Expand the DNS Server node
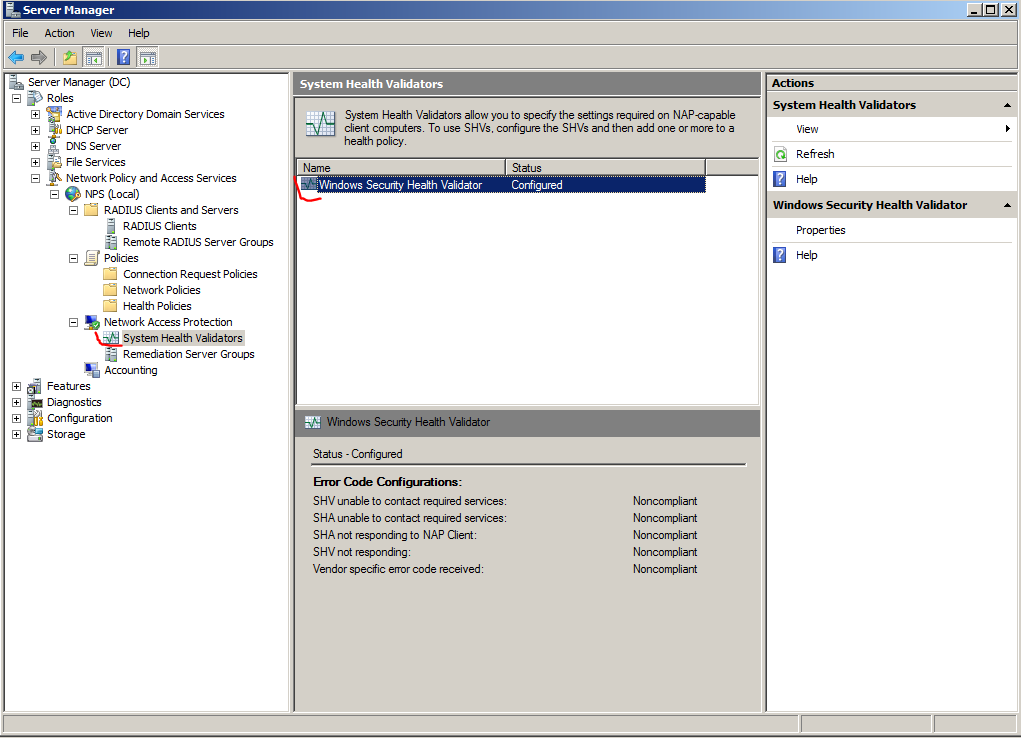 pyautogui.click(x=35, y=146)
